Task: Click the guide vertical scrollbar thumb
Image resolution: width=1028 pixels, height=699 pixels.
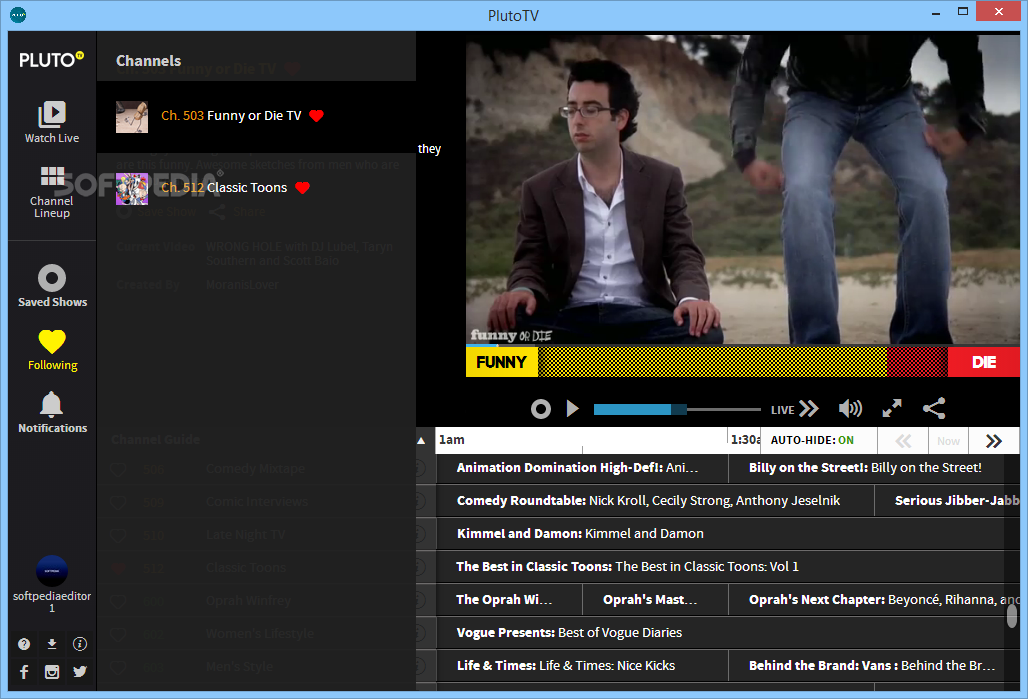Action: pyautogui.click(x=1012, y=616)
